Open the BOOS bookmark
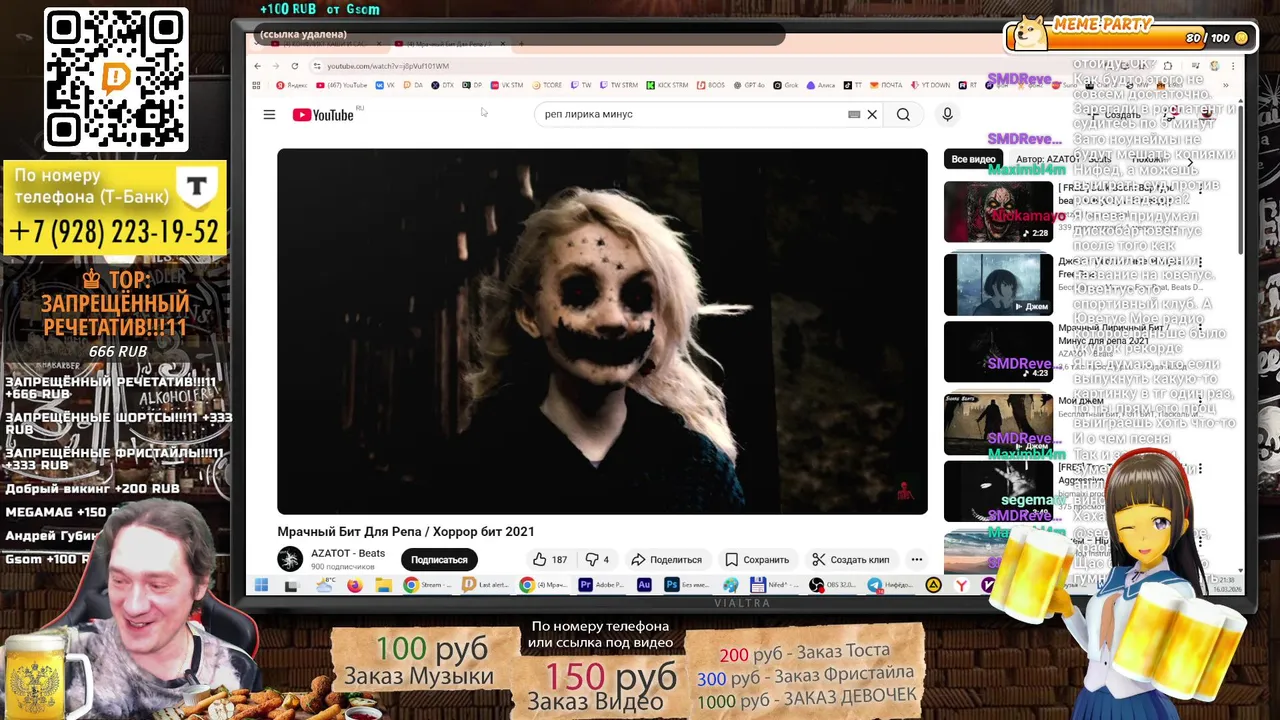1280x720 pixels. point(711,85)
